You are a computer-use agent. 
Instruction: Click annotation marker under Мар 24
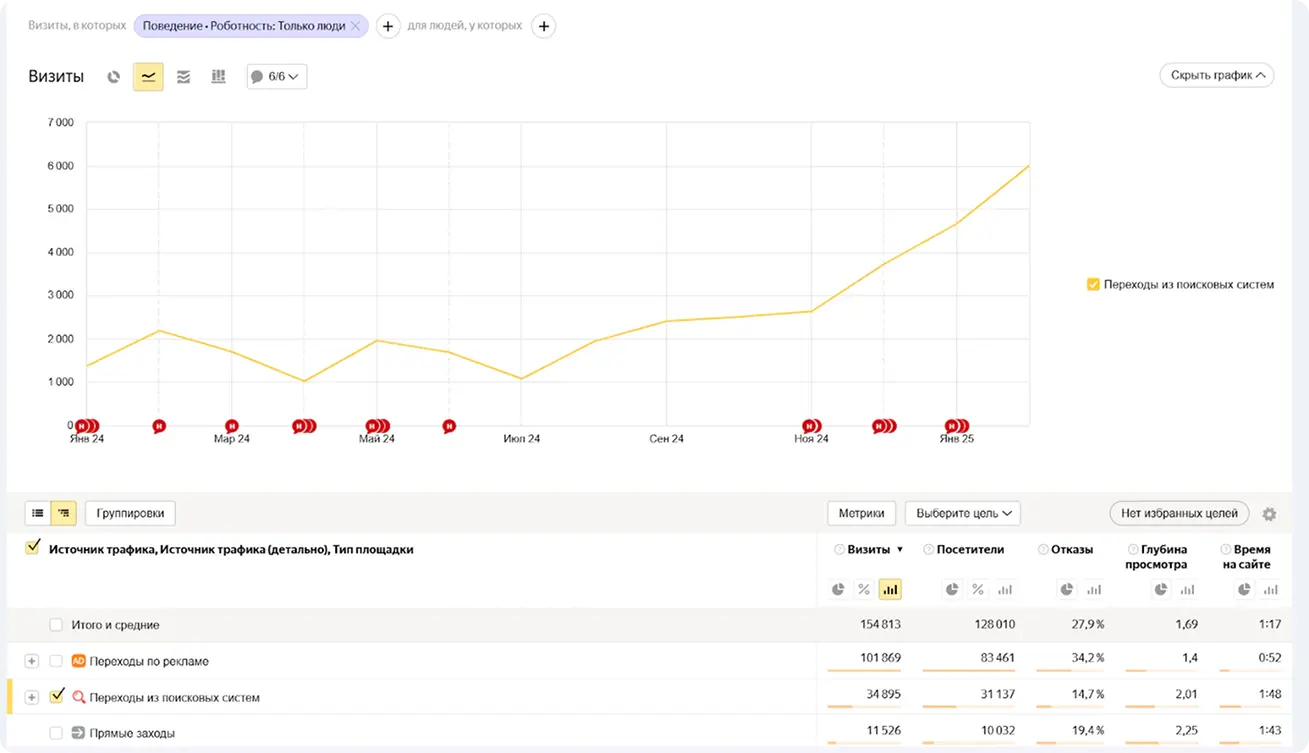[232, 426]
